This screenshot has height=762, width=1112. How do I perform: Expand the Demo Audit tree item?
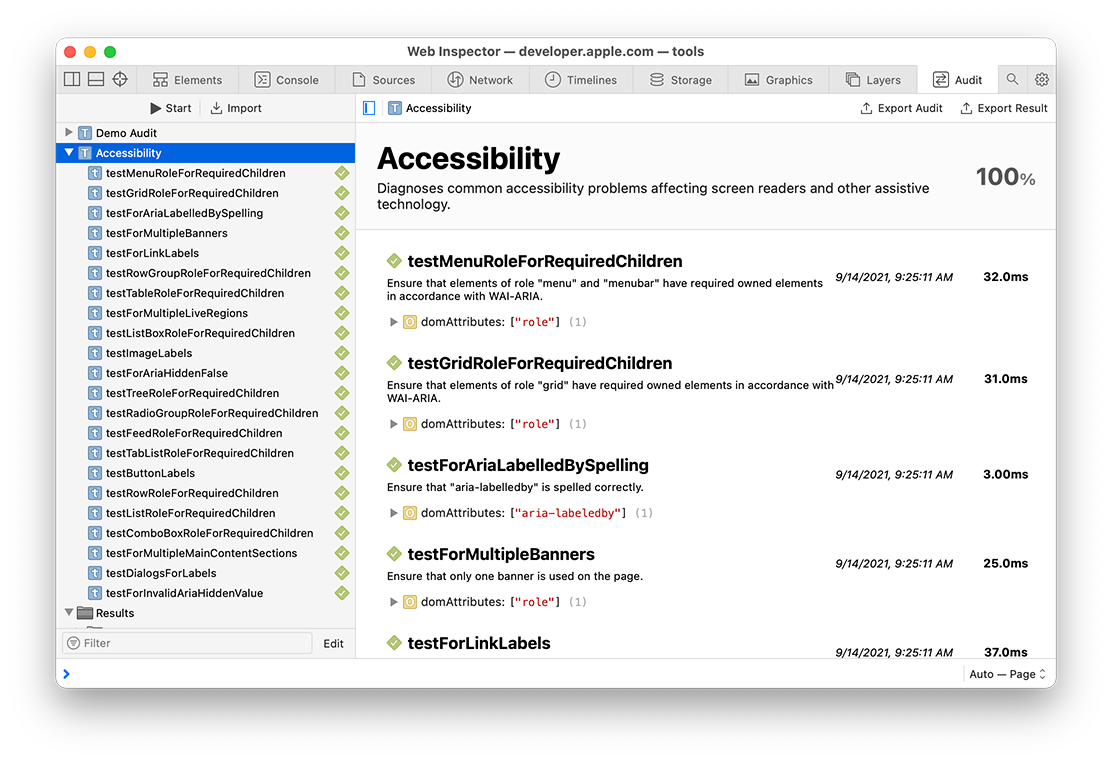click(69, 133)
